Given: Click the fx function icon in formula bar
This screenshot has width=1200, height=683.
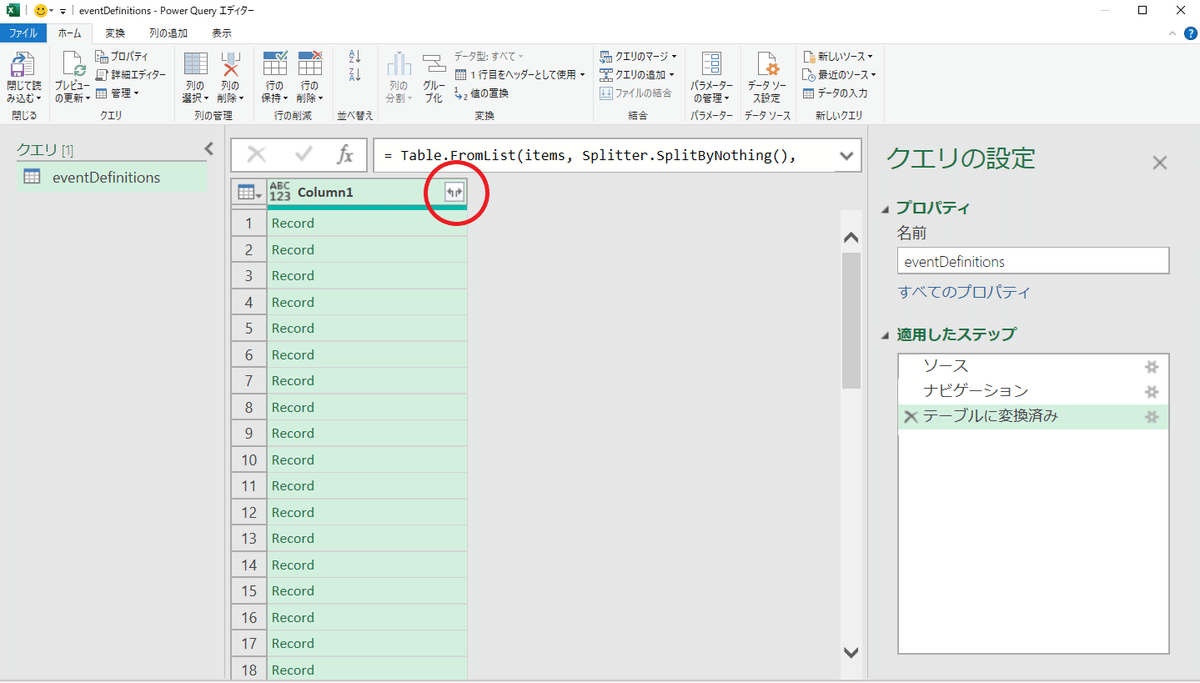Looking at the screenshot, I should (345, 155).
